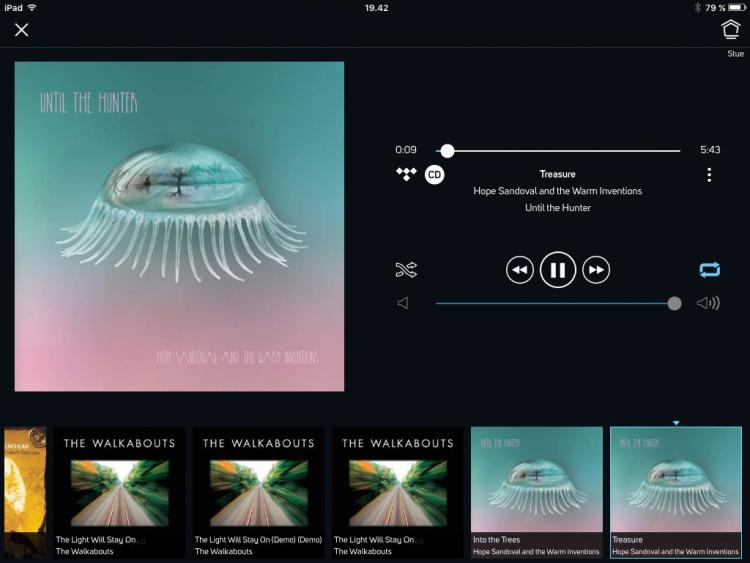Skip back to previous track
Image resolution: width=750 pixels, height=563 pixels.
tap(519, 270)
